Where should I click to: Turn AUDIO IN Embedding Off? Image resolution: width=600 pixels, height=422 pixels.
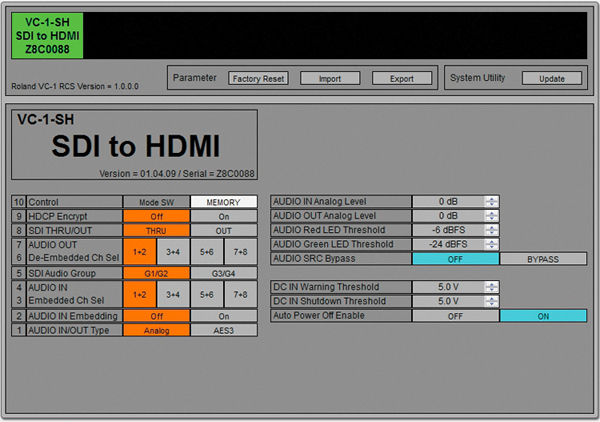(157, 316)
